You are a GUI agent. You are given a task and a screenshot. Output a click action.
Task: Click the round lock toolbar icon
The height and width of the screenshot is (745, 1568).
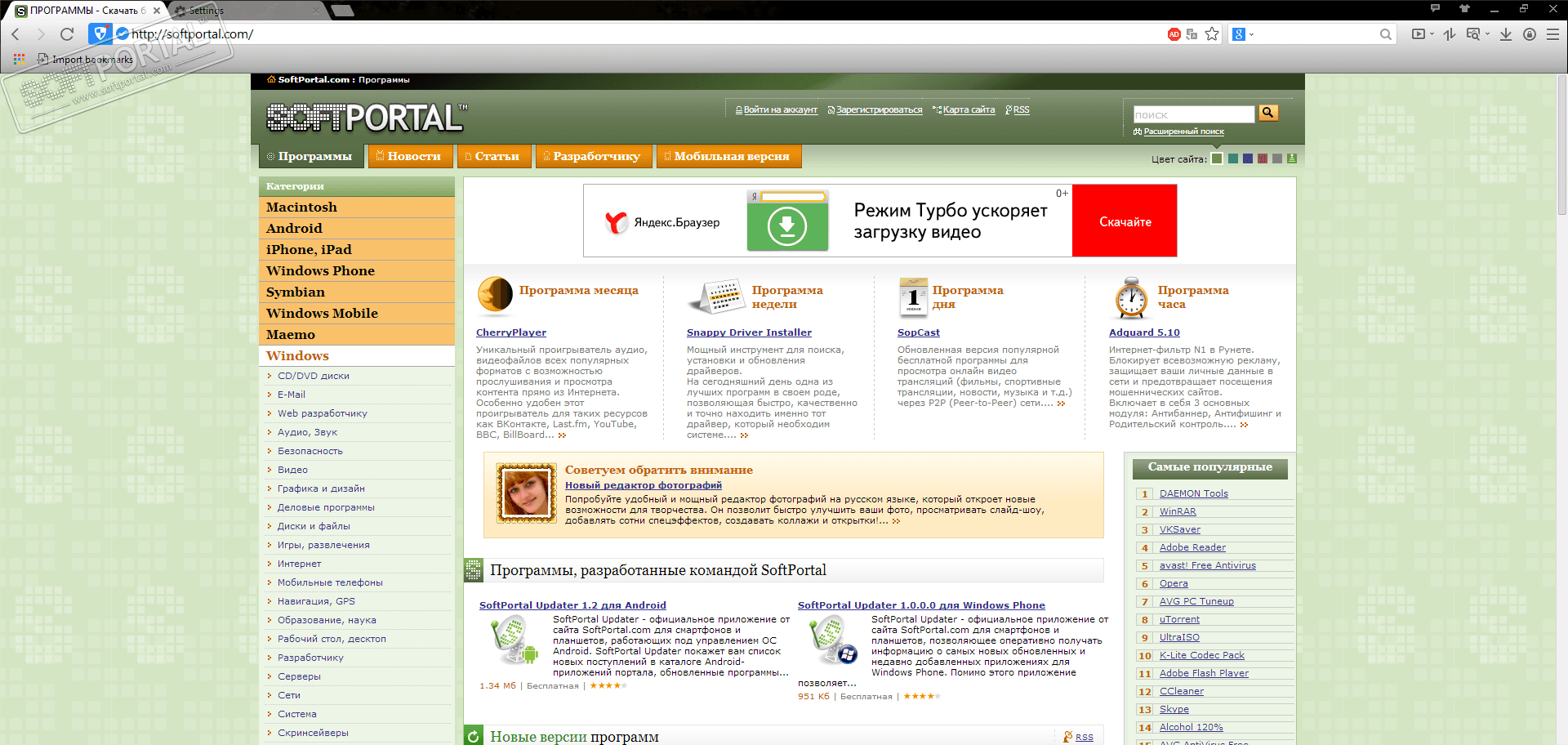[x=1530, y=34]
